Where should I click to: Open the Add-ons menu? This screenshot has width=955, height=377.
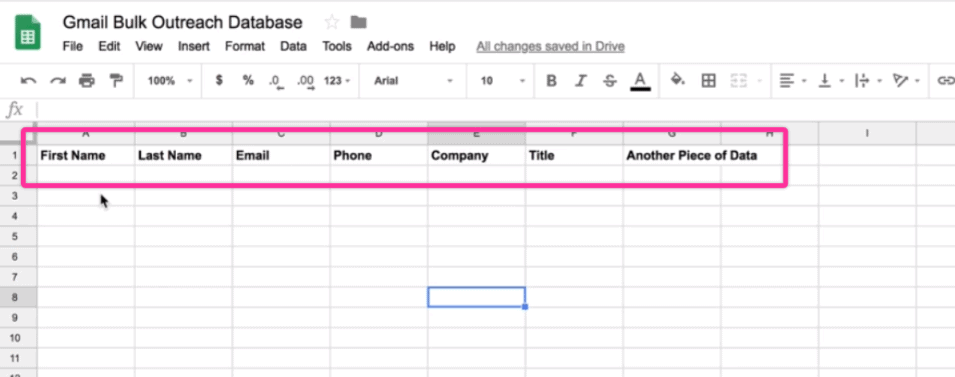tap(390, 46)
